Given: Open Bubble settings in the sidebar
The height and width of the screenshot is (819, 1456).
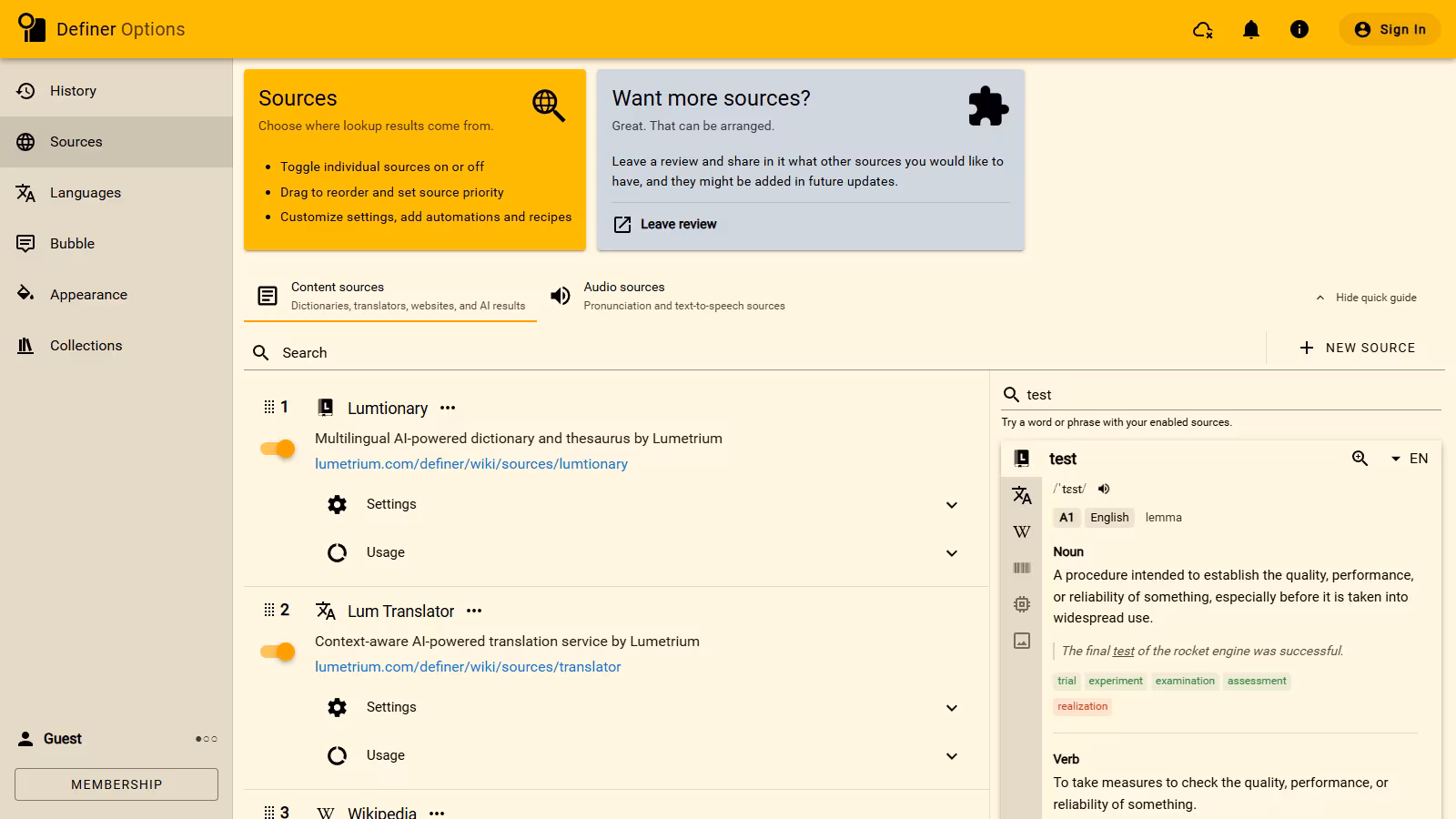Looking at the screenshot, I should (x=116, y=244).
